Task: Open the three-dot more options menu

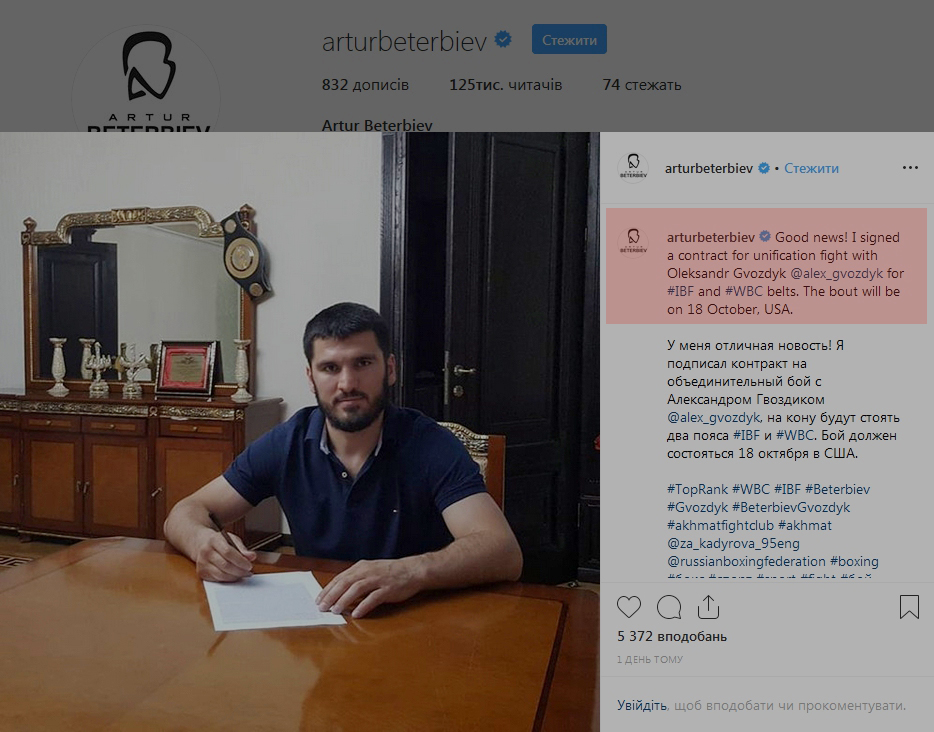Action: 910,168
